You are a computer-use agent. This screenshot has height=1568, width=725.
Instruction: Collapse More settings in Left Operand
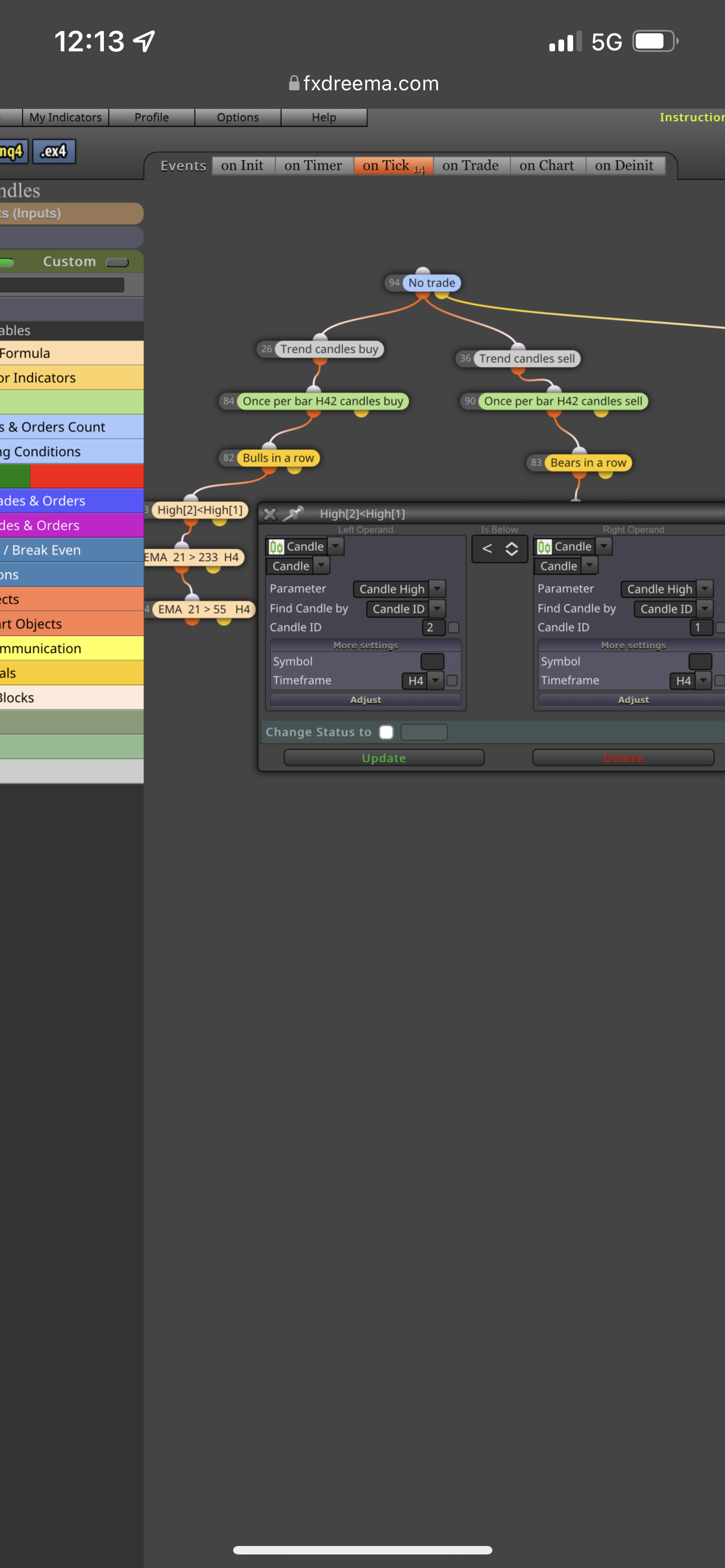click(366, 645)
